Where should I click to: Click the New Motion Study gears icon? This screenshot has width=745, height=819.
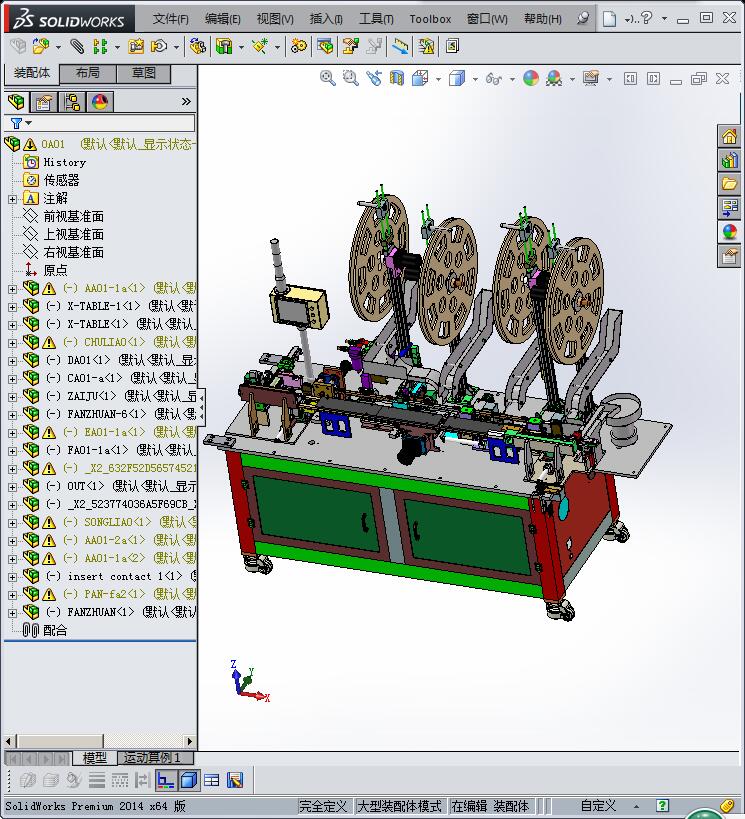(299, 46)
